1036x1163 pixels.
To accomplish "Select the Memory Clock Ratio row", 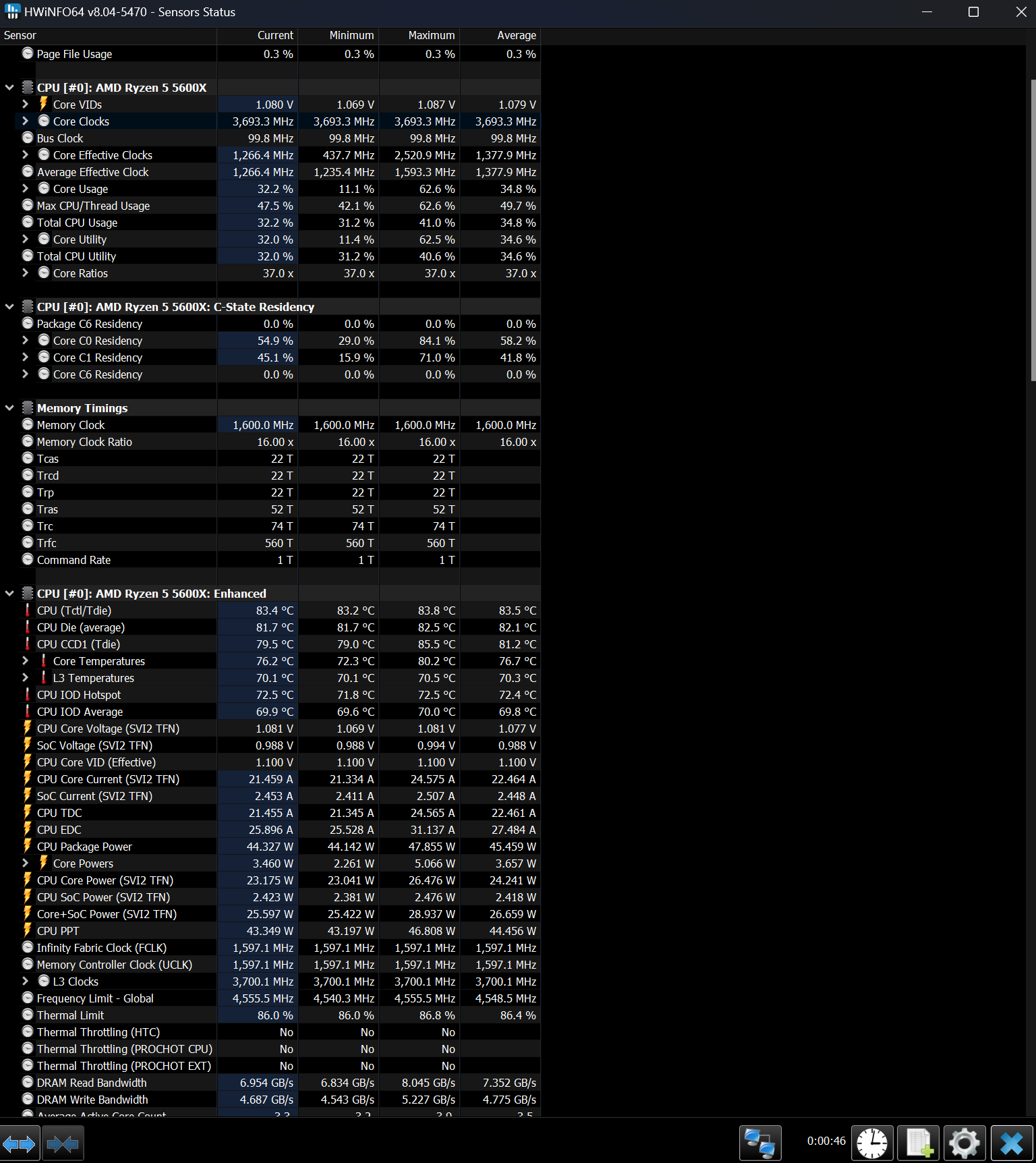I will (270, 441).
